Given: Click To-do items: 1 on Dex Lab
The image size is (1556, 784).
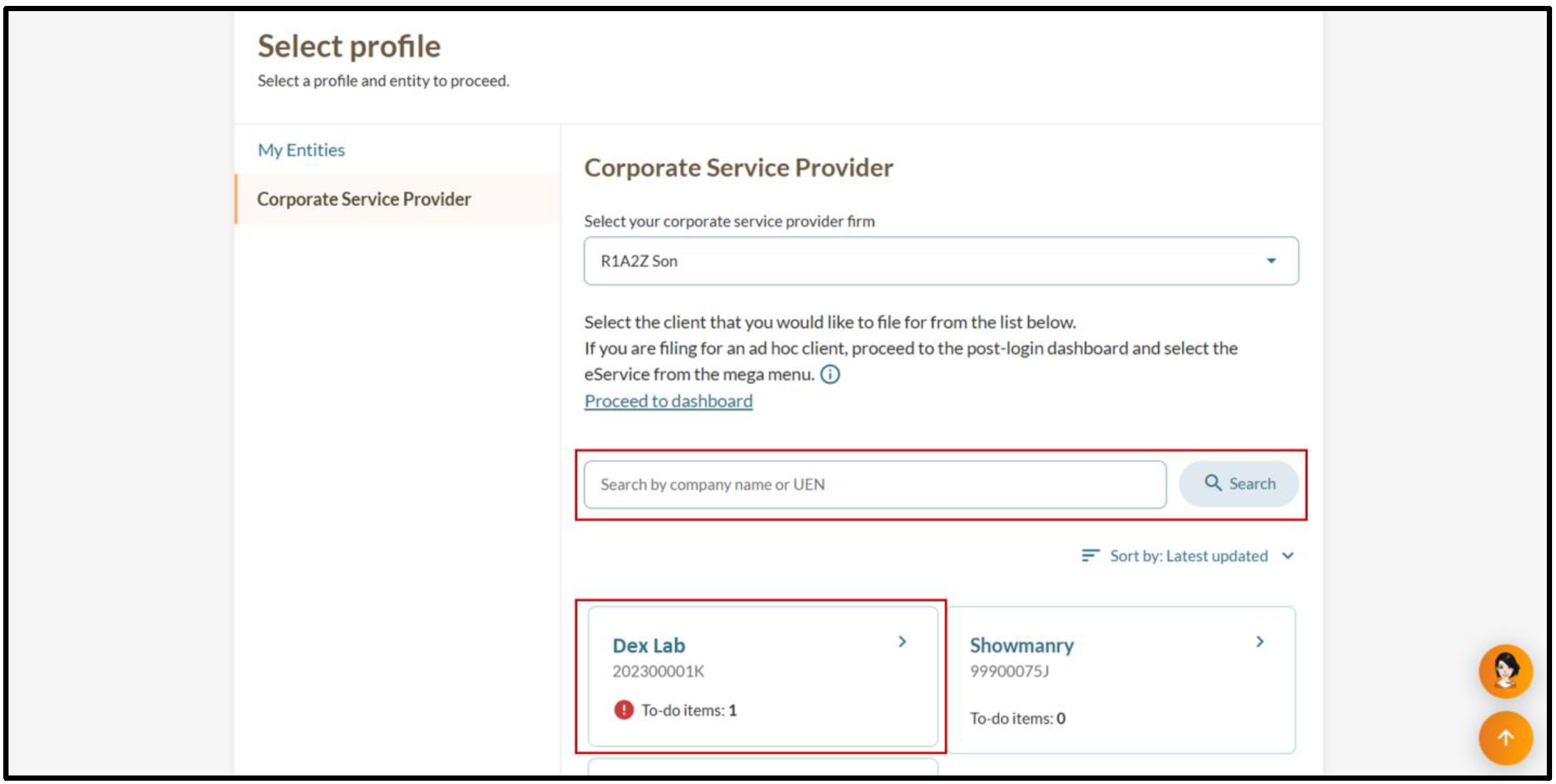Looking at the screenshot, I should click(688, 711).
